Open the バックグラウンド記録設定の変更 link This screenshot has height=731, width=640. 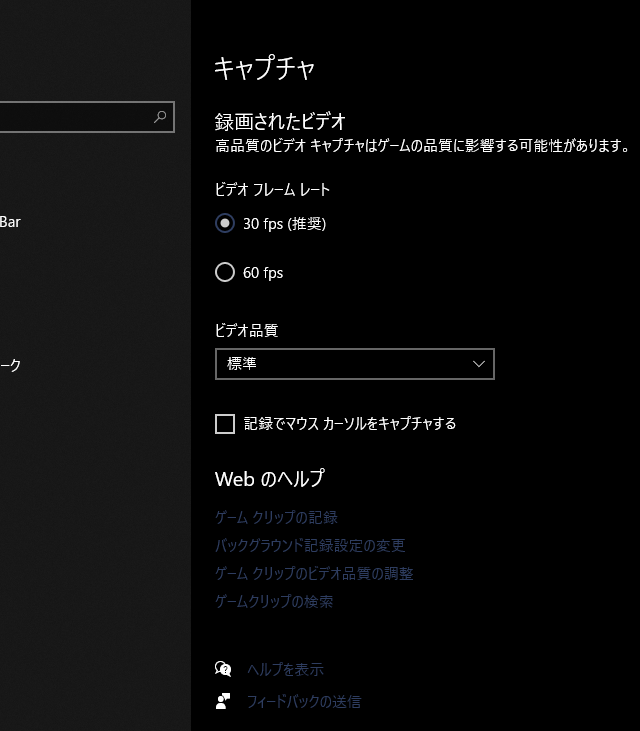coord(310,546)
